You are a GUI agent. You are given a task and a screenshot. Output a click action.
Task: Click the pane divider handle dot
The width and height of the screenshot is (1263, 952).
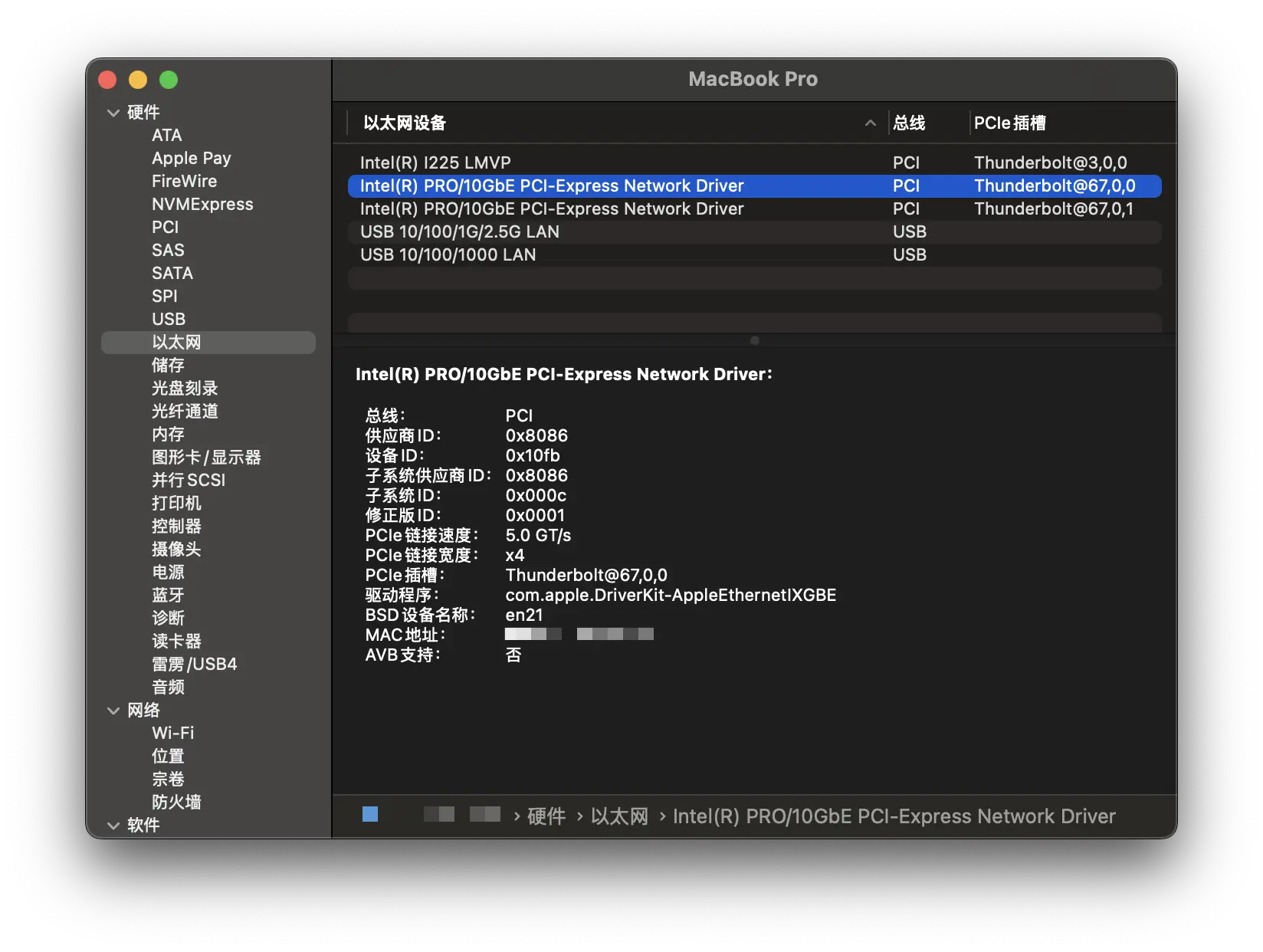(x=755, y=340)
